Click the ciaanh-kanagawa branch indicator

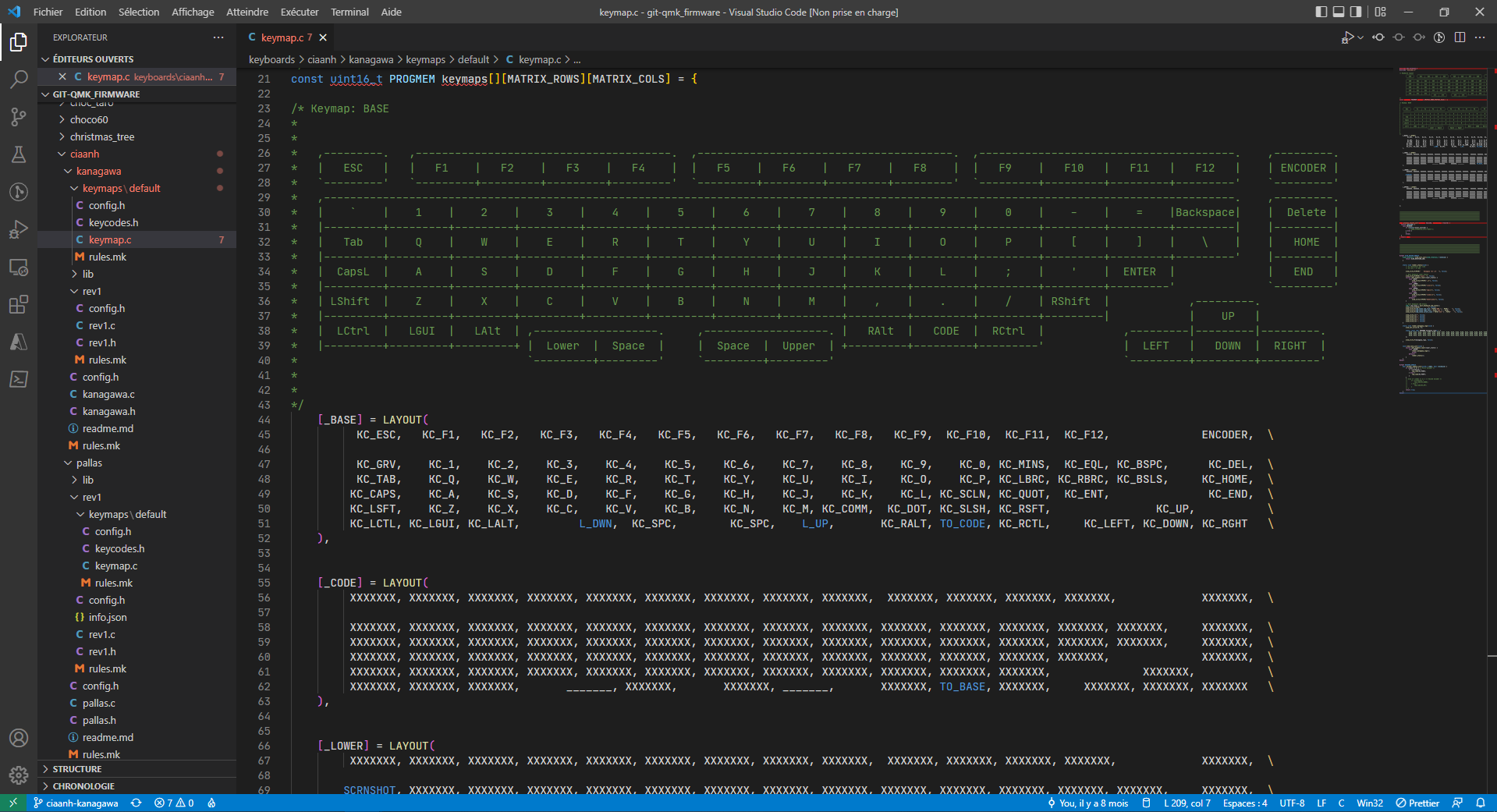click(x=76, y=803)
